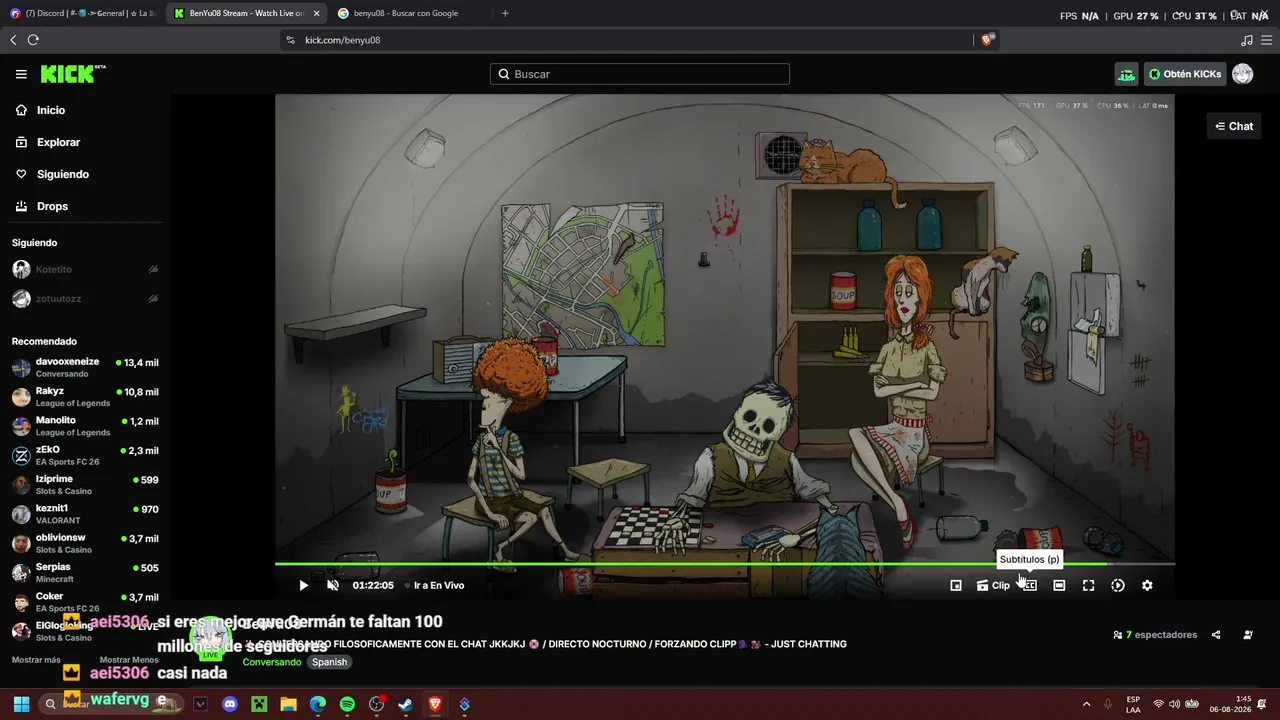Unmute the stream audio
Viewport: 1280px width, 720px height.
tap(333, 585)
